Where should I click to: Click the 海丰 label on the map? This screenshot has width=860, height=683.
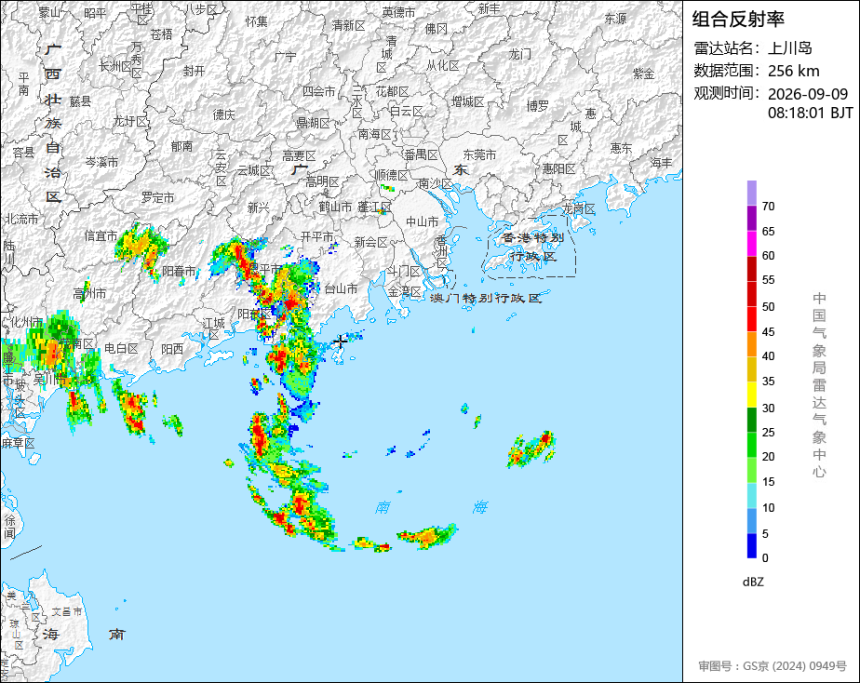coord(661,162)
